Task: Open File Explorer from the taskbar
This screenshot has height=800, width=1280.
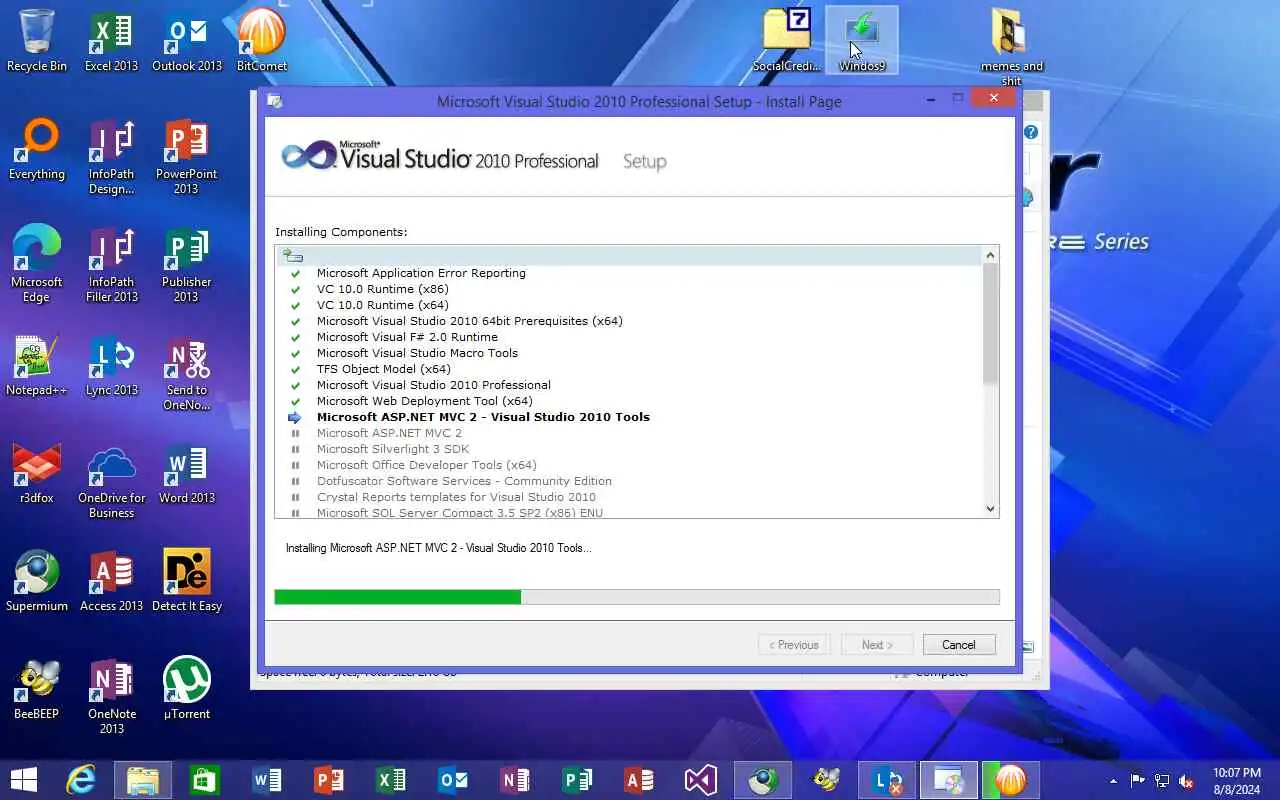Action: (x=143, y=780)
